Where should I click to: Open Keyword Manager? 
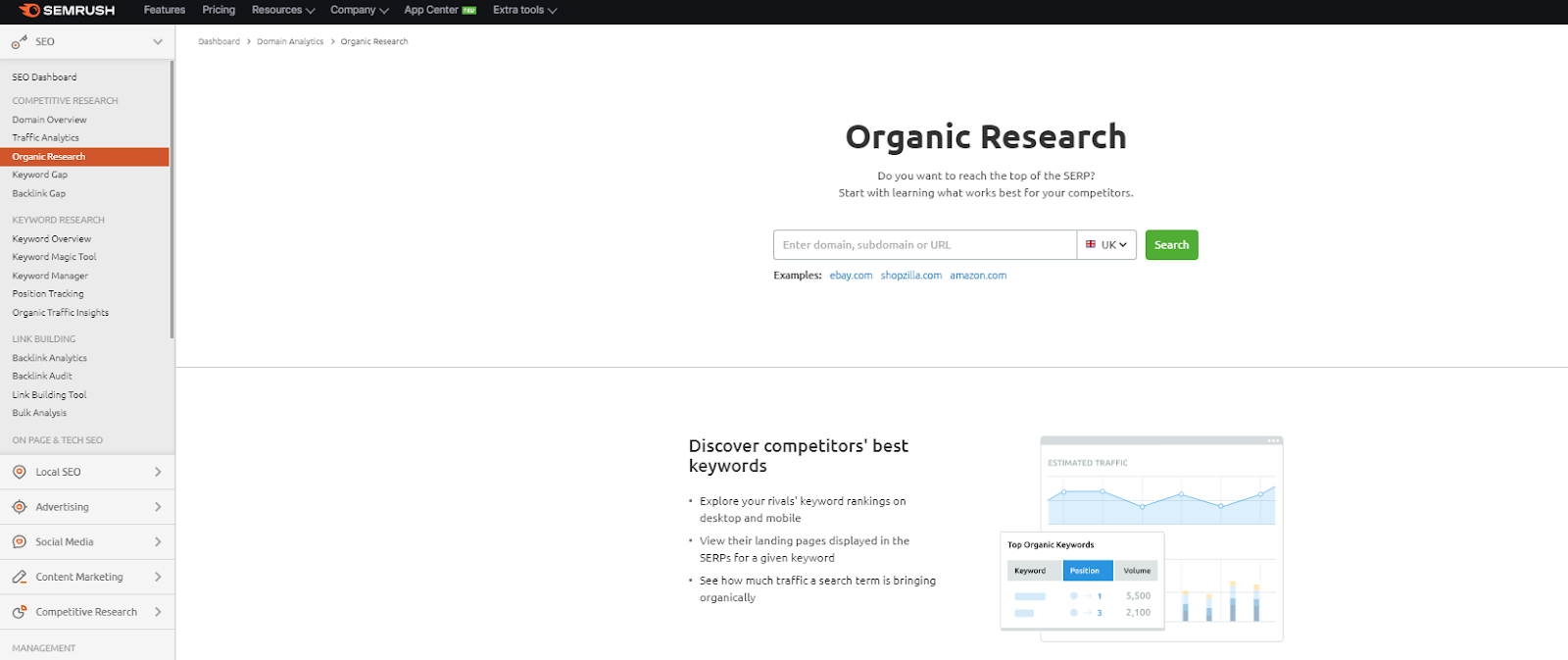[50, 277]
